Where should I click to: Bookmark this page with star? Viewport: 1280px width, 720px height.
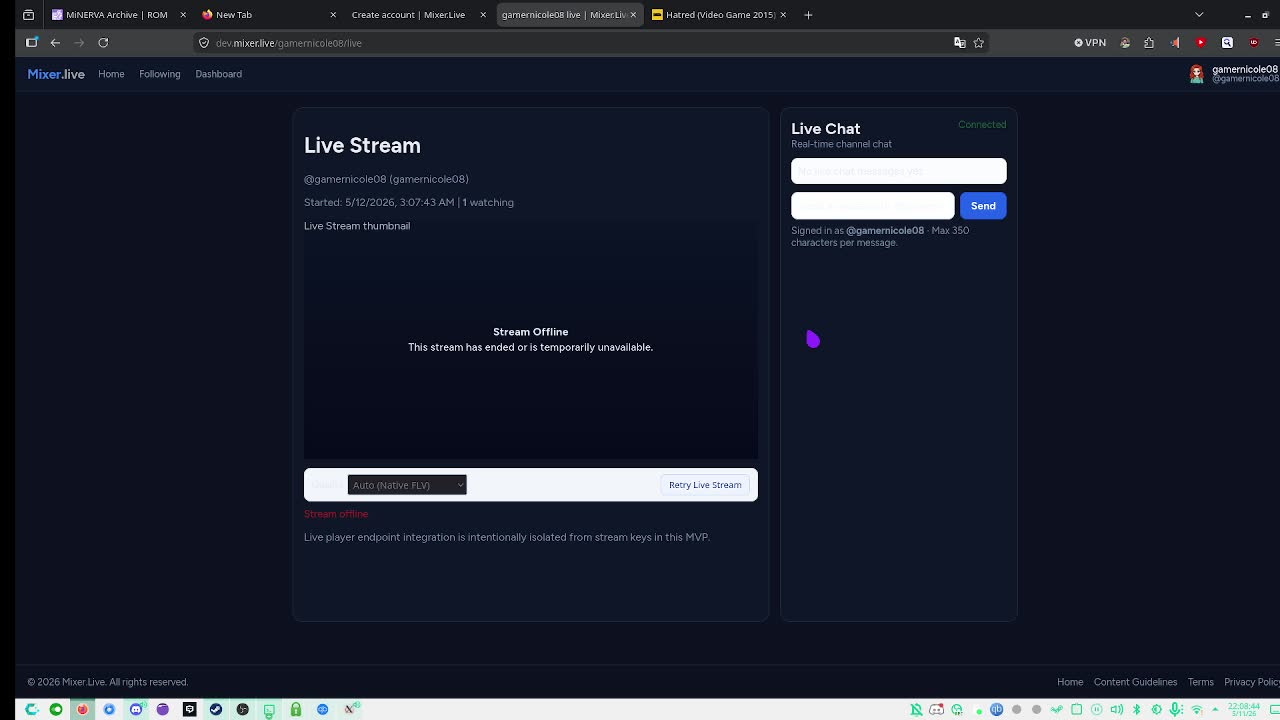click(979, 43)
